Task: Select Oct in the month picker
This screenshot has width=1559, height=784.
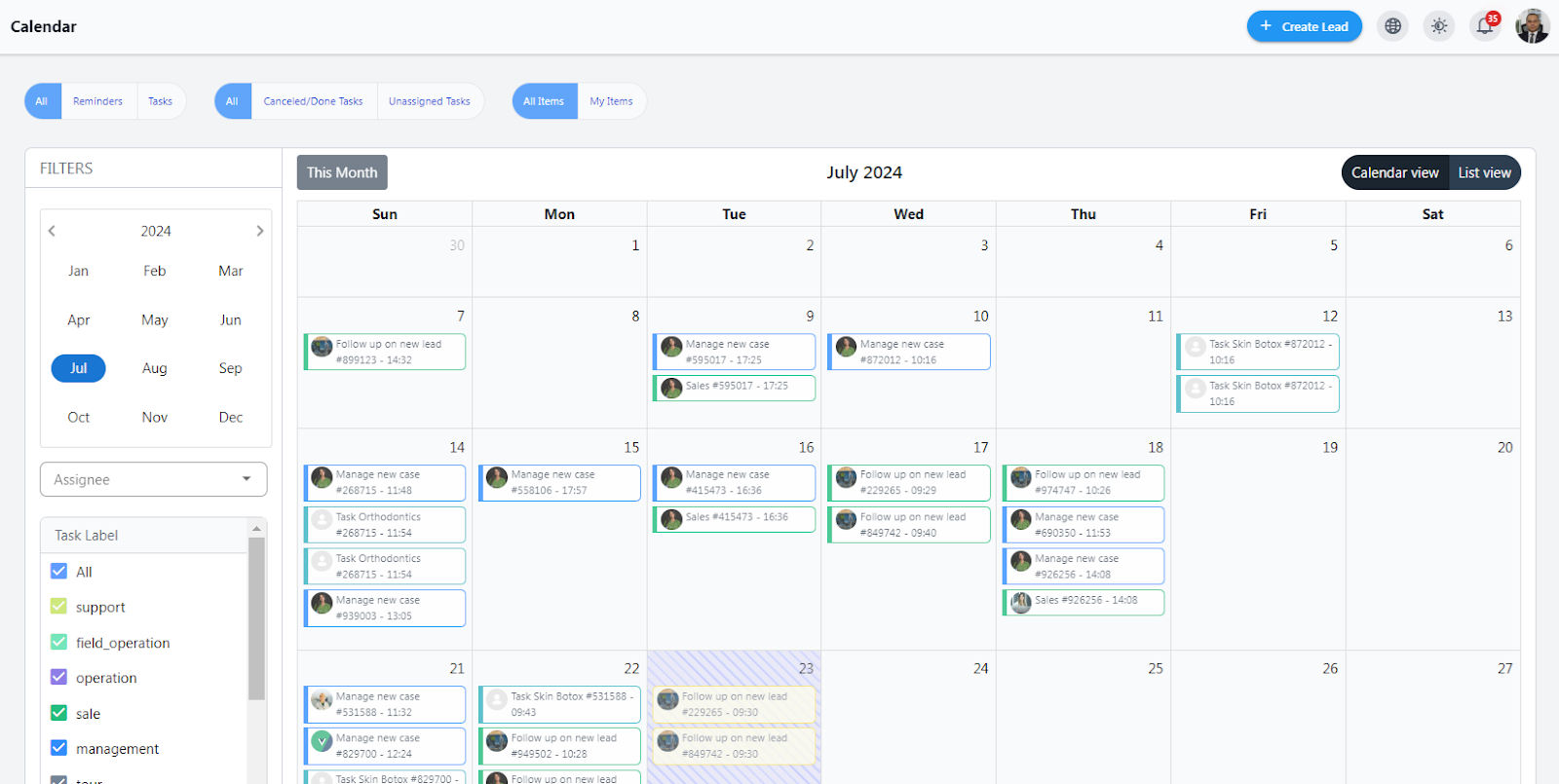Action: [x=78, y=417]
